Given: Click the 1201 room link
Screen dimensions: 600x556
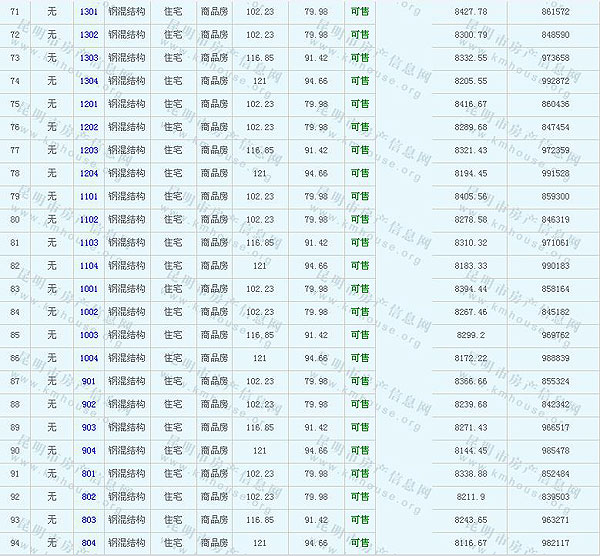Looking at the screenshot, I should (89, 104).
